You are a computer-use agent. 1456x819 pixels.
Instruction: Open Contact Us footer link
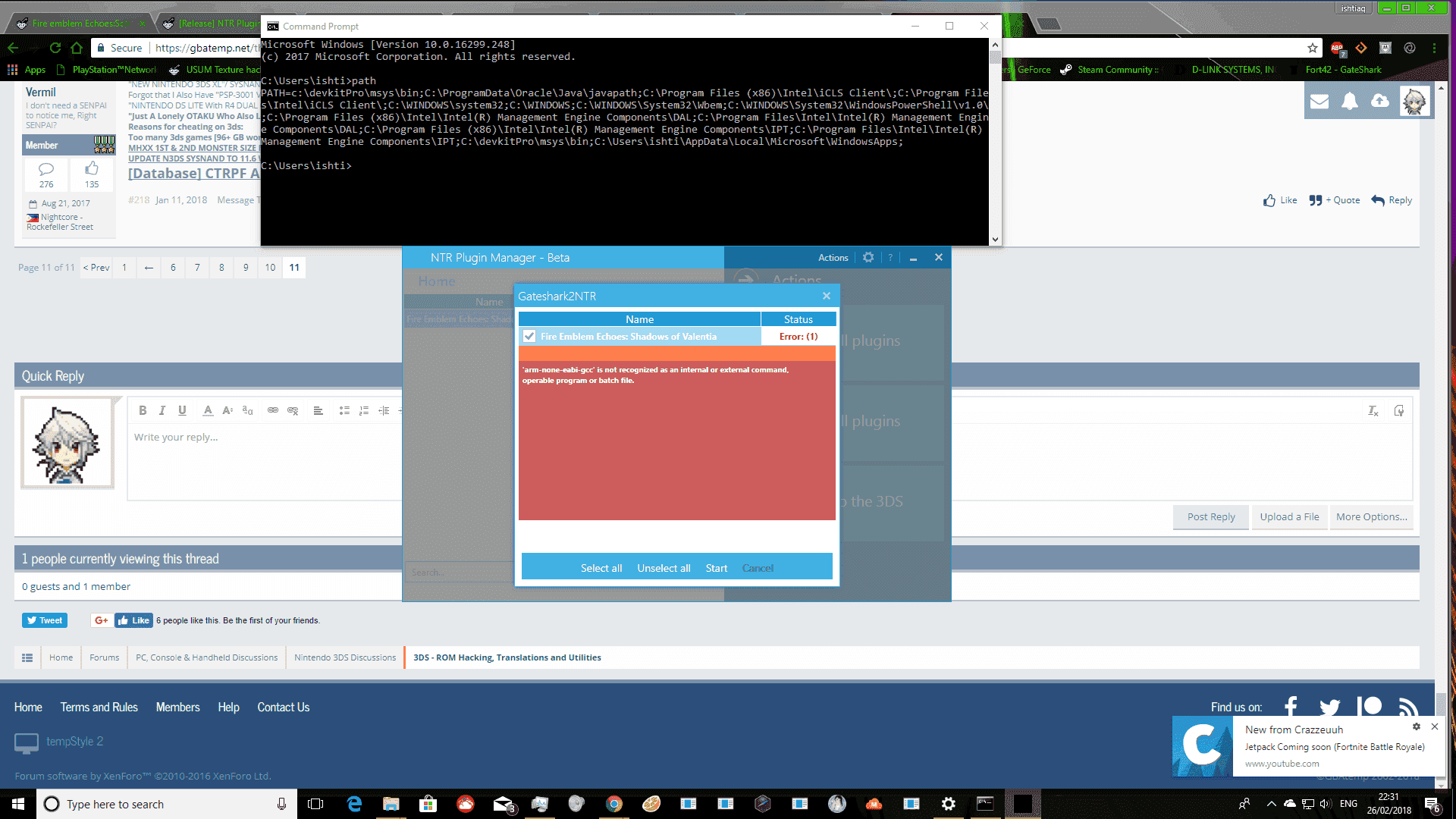(x=284, y=708)
